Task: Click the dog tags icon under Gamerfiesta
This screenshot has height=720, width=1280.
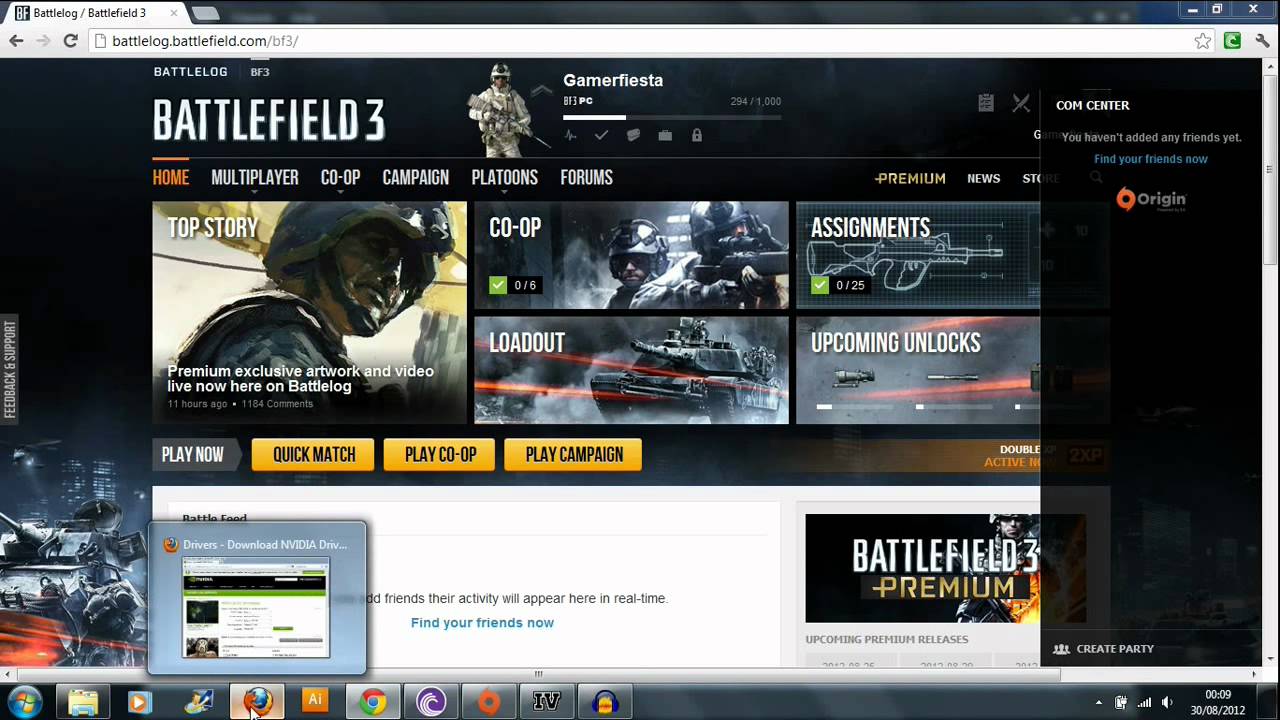Action: point(633,135)
